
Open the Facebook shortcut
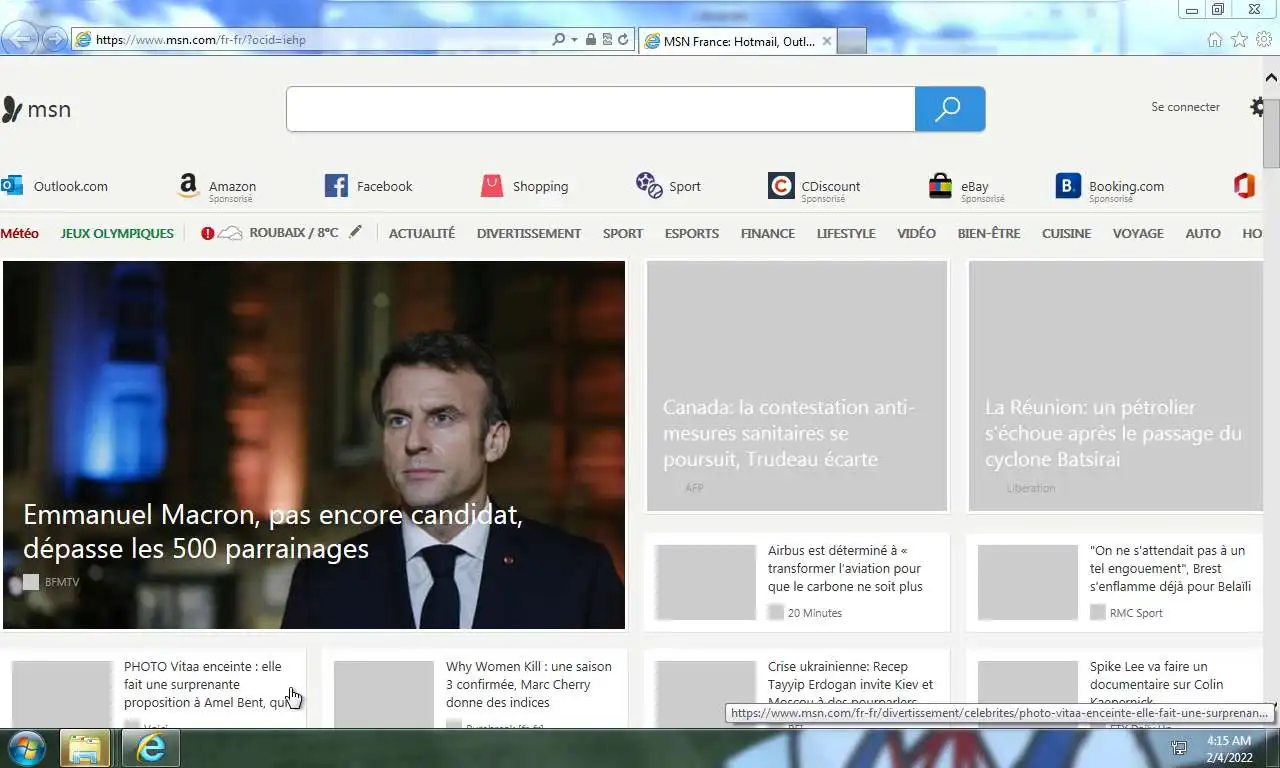coord(368,186)
